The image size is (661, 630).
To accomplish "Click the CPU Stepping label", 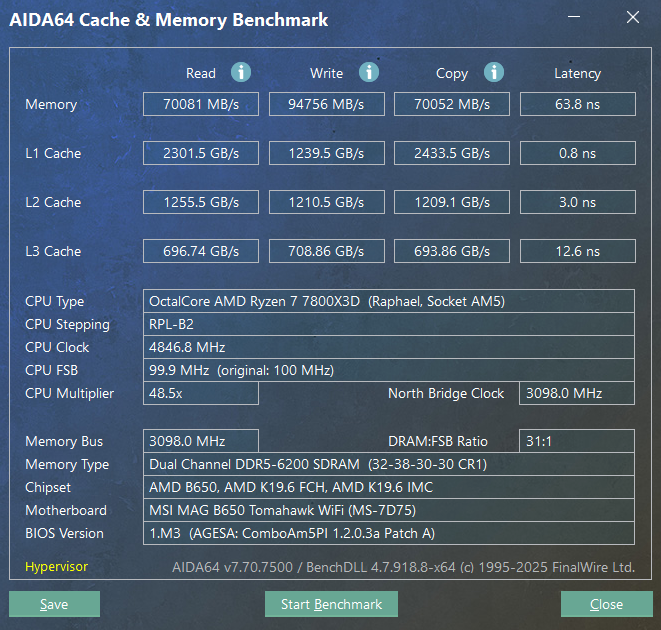I will [x=67, y=325].
